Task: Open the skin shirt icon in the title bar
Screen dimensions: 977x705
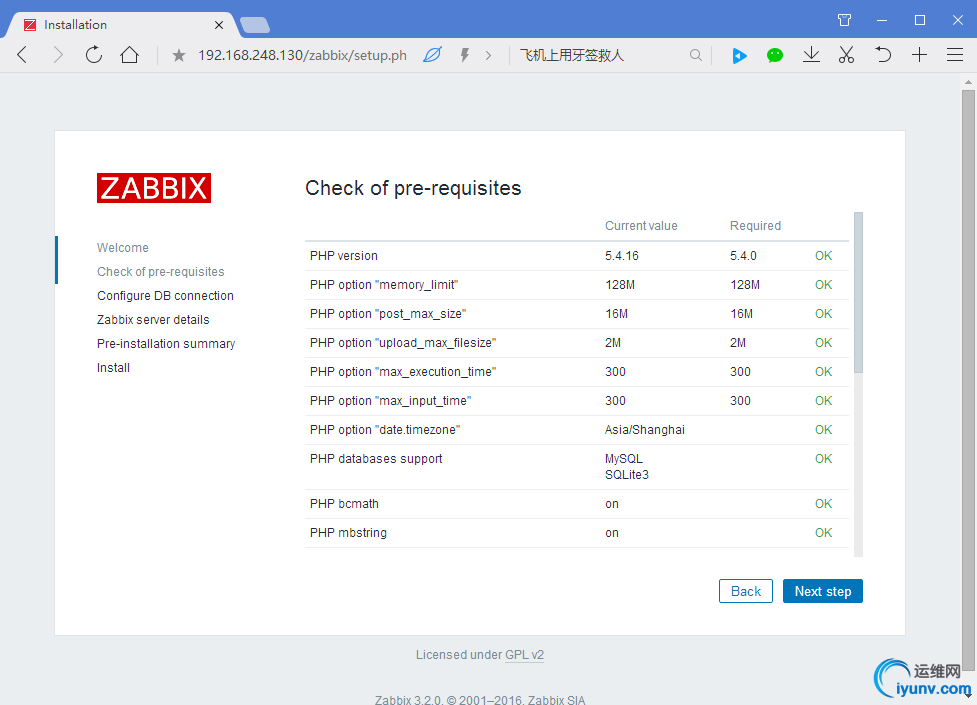Action: tap(844, 20)
